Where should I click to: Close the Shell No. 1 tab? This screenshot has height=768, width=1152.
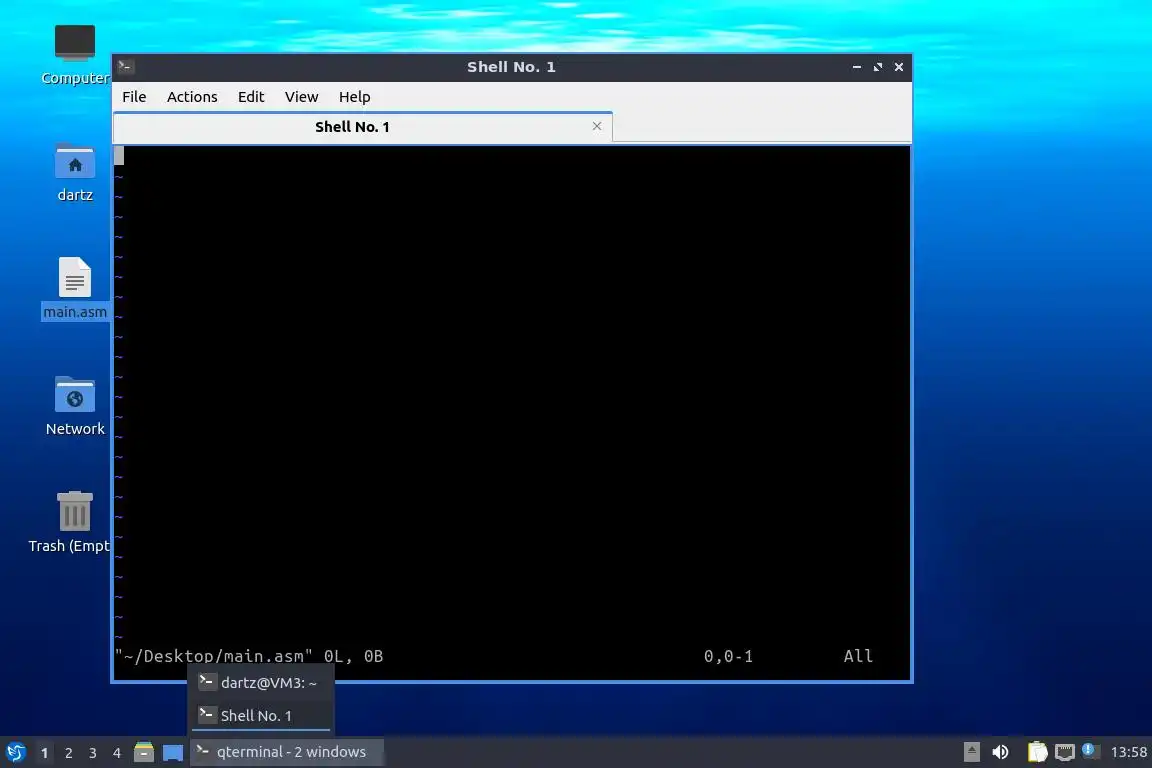597,126
